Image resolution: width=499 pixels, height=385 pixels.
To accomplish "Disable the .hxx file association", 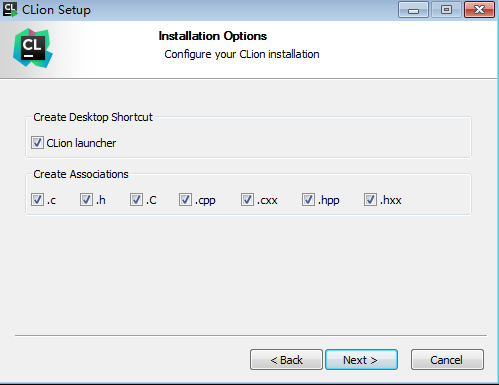I will click(x=370, y=200).
